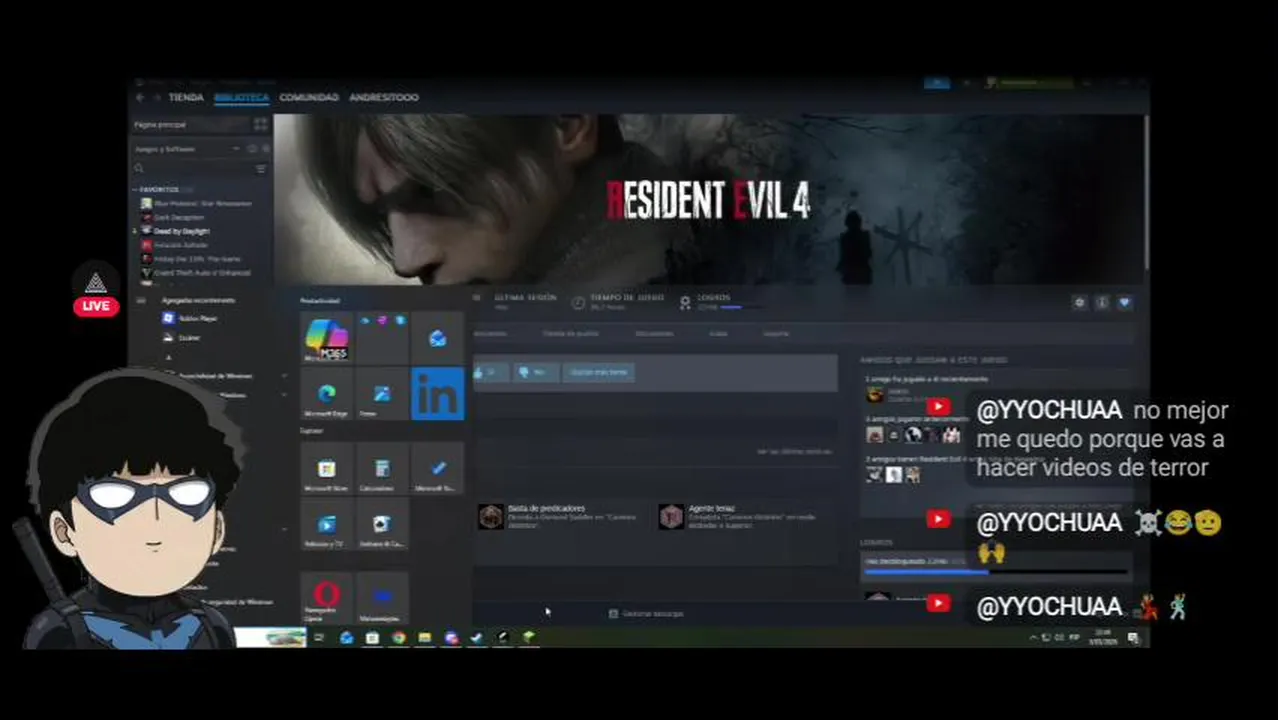The width and height of the screenshot is (1278, 720).
Task: Open the Soporte tab
Action: tap(776, 333)
